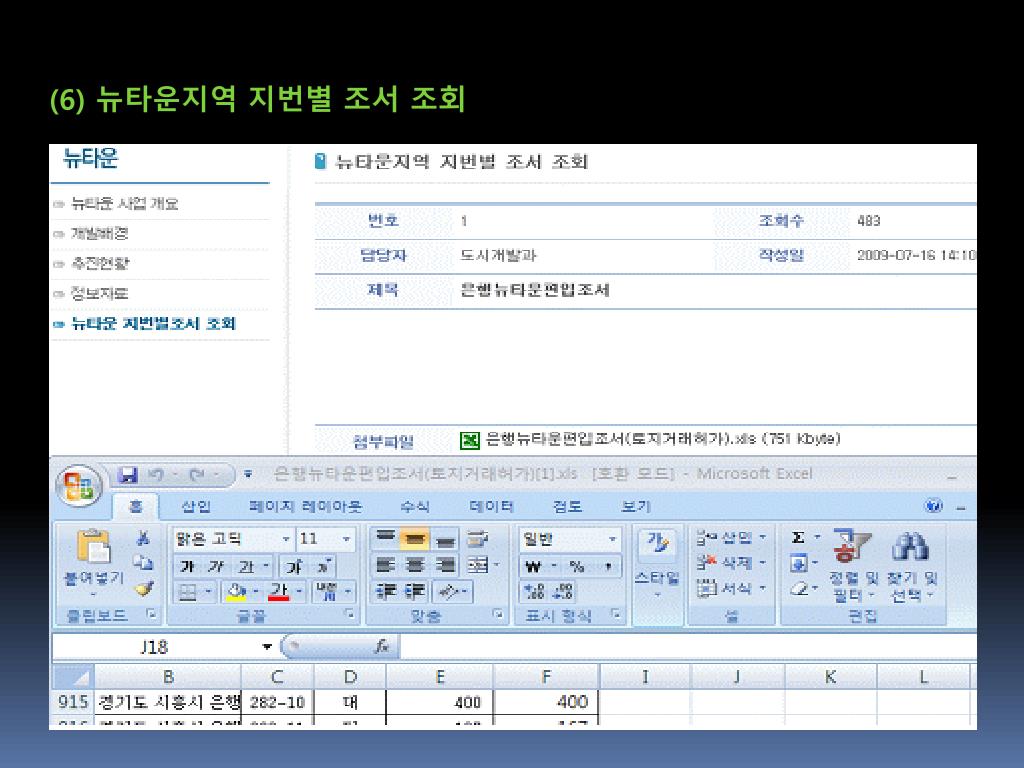Open Clear eraser icon
This screenshot has width=1024, height=768.
[x=799, y=589]
